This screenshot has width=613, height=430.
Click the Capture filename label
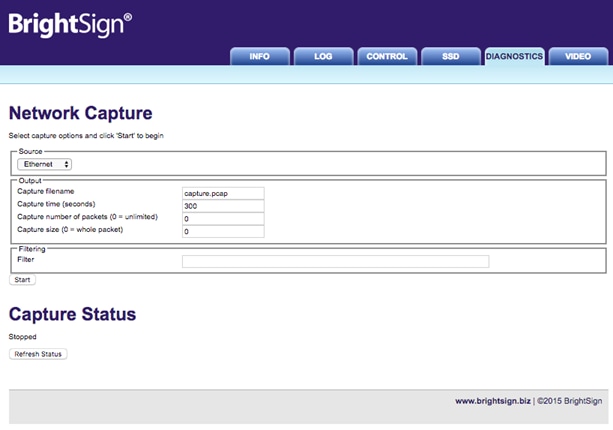46,191
